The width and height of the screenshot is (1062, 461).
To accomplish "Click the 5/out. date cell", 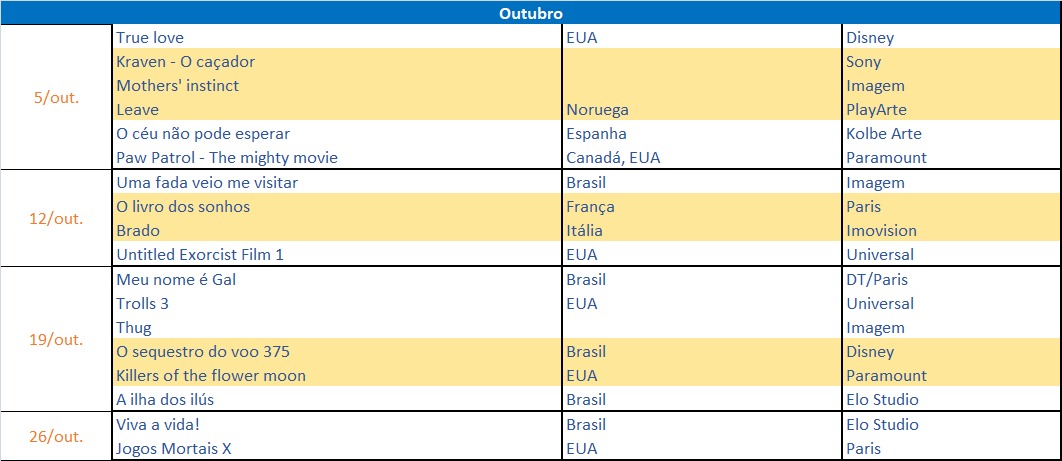I will tap(56, 97).
